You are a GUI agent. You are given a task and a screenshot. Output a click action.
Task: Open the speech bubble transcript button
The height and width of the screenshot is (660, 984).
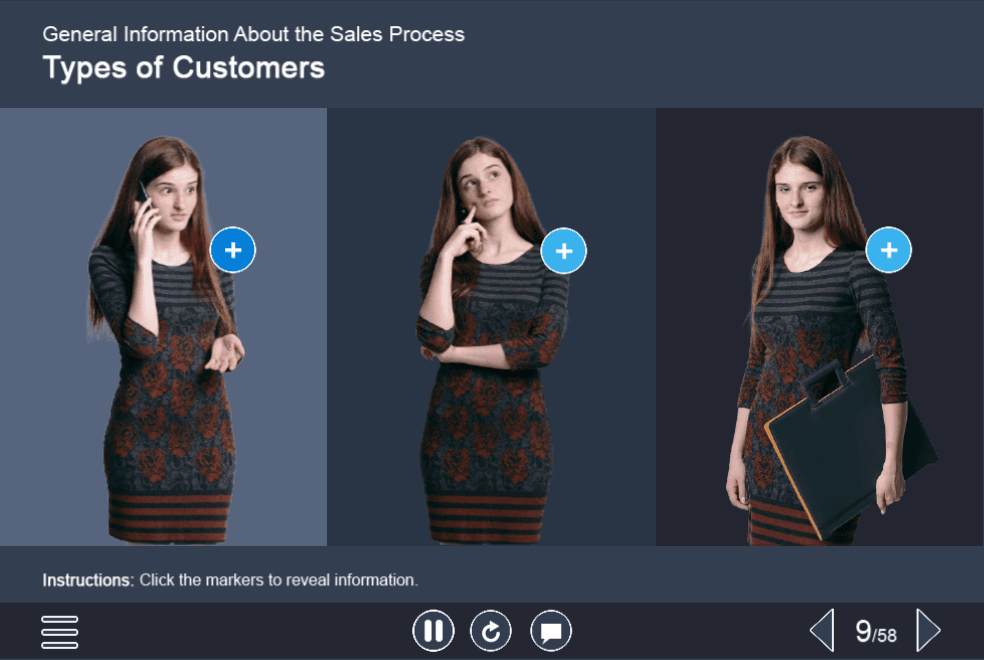(x=551, y=631)
